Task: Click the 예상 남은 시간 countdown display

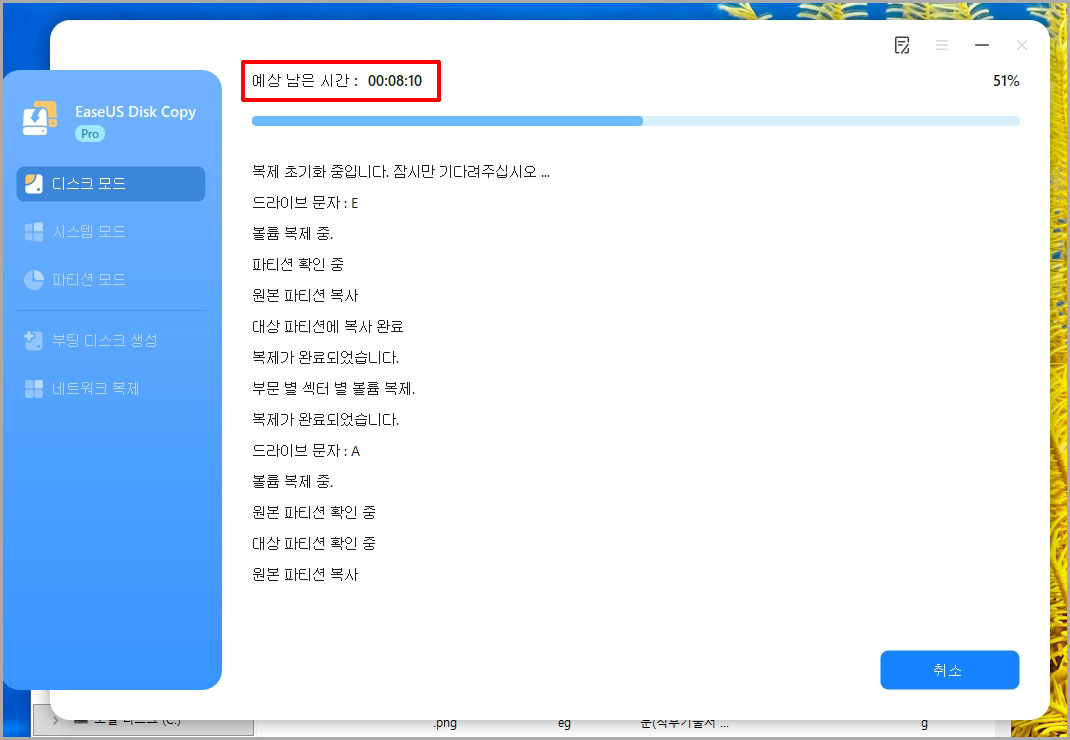Action: click(x=341, y=80)
